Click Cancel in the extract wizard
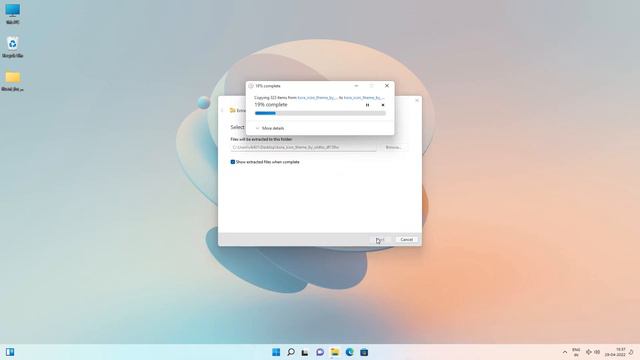 [407, 240]
